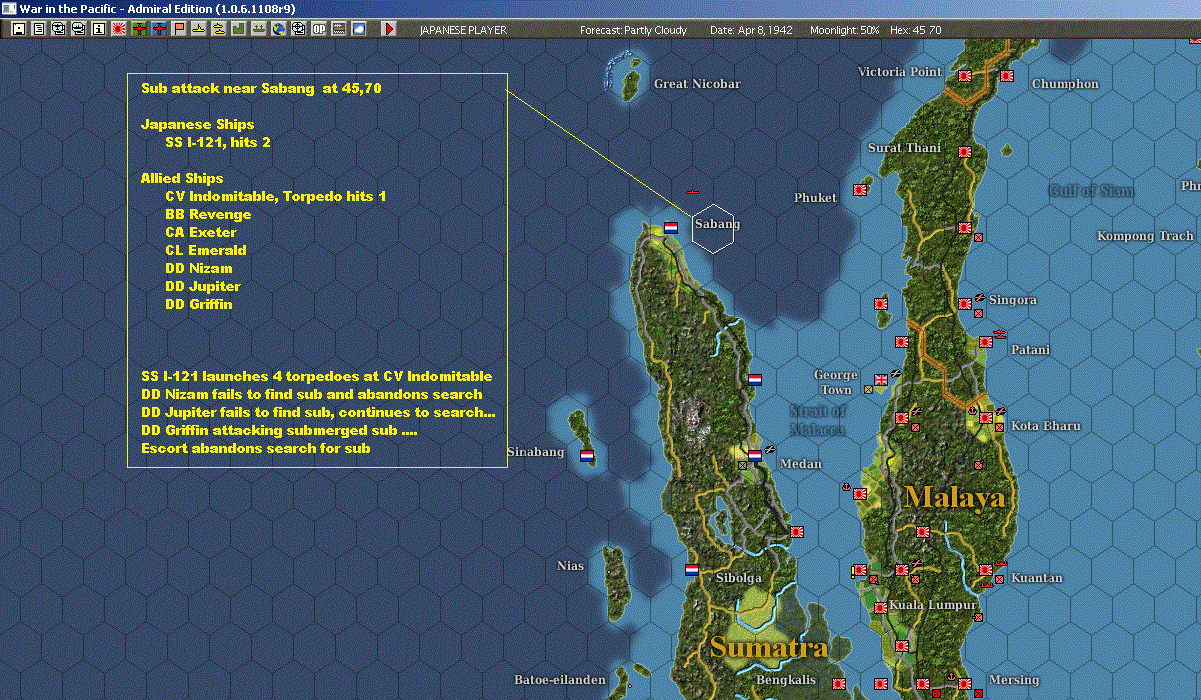Click the save game disk icon
This screenshot has height=700, width=1201.
click(19, 29)
